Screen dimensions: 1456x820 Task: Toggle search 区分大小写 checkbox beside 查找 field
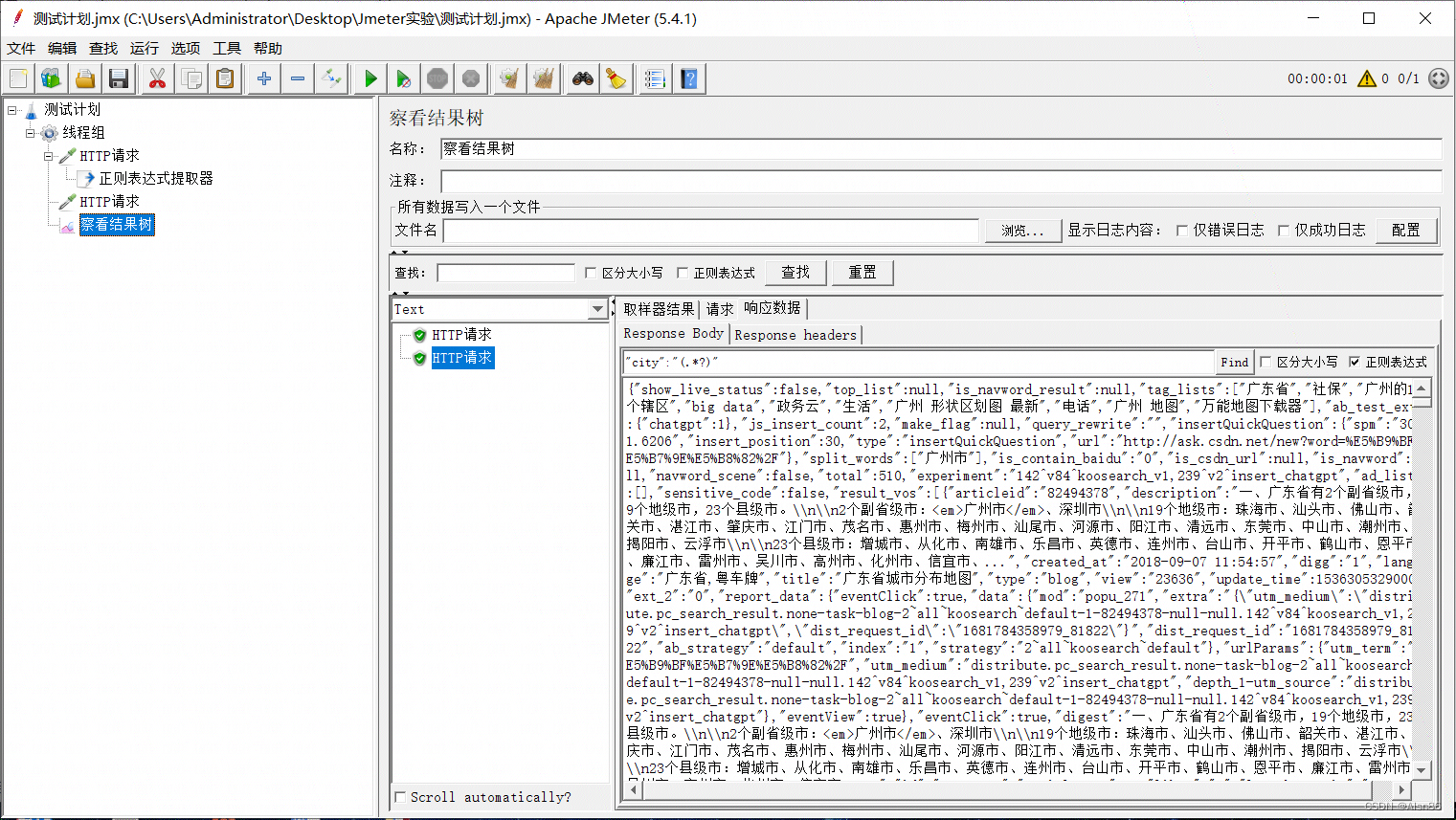(591, 273)
